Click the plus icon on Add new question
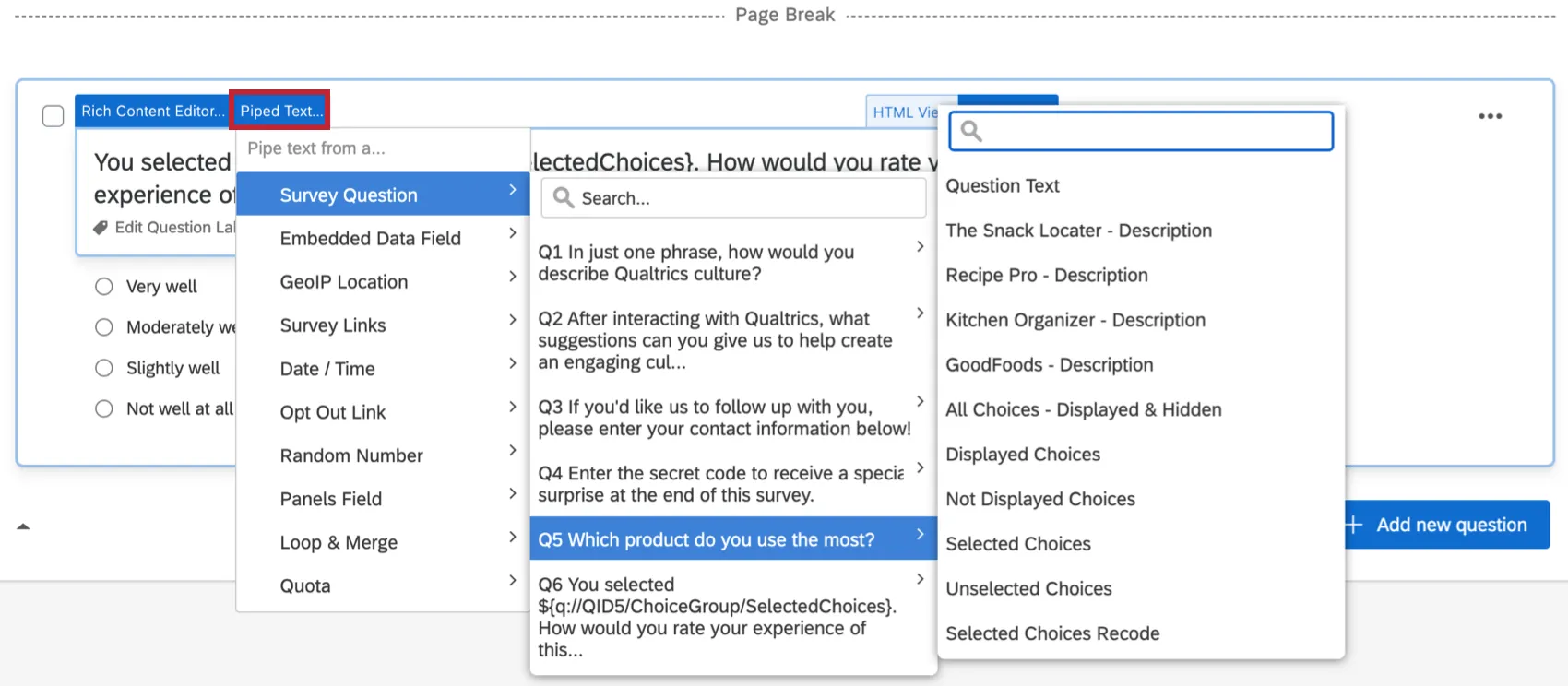 1354,525
